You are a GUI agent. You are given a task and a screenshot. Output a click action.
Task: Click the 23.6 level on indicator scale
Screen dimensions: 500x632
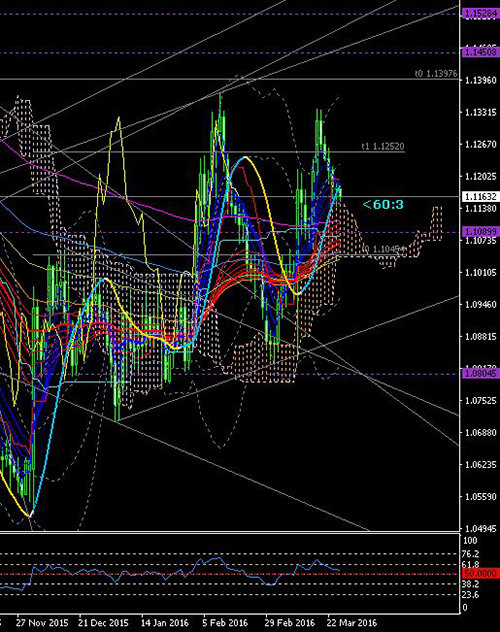pos(471,595)
